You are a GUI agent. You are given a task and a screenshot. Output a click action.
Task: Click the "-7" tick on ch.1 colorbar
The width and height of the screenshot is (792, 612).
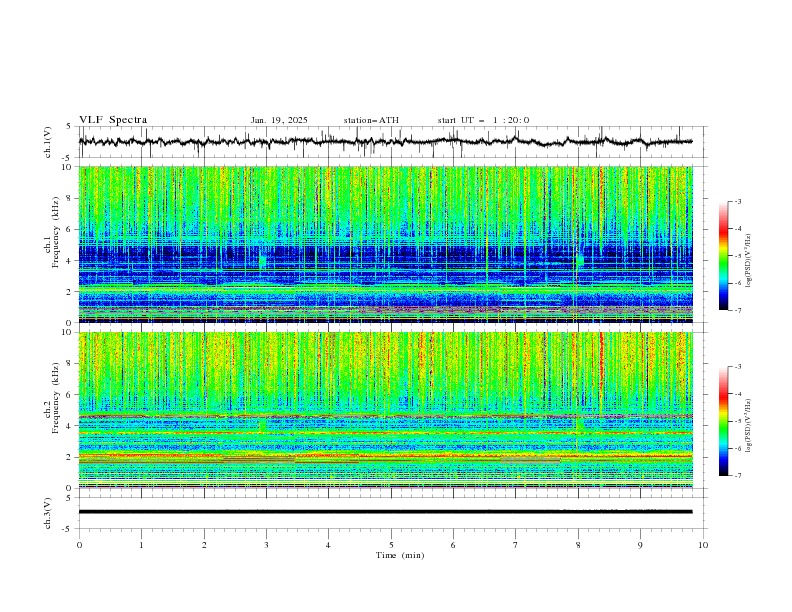click(x=737, y=310)
